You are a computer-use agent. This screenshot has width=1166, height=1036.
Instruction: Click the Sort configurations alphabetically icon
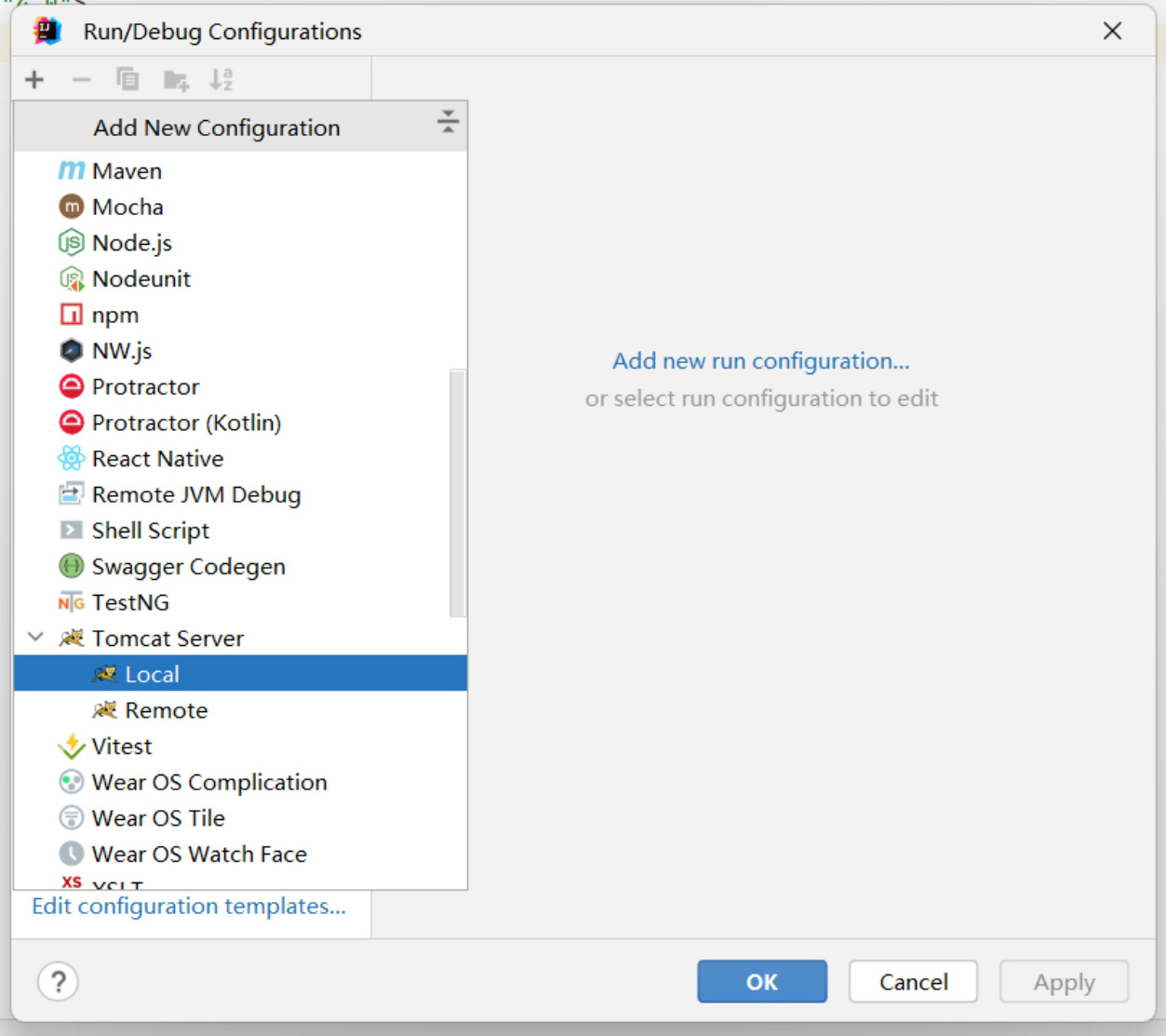(221, 80)
